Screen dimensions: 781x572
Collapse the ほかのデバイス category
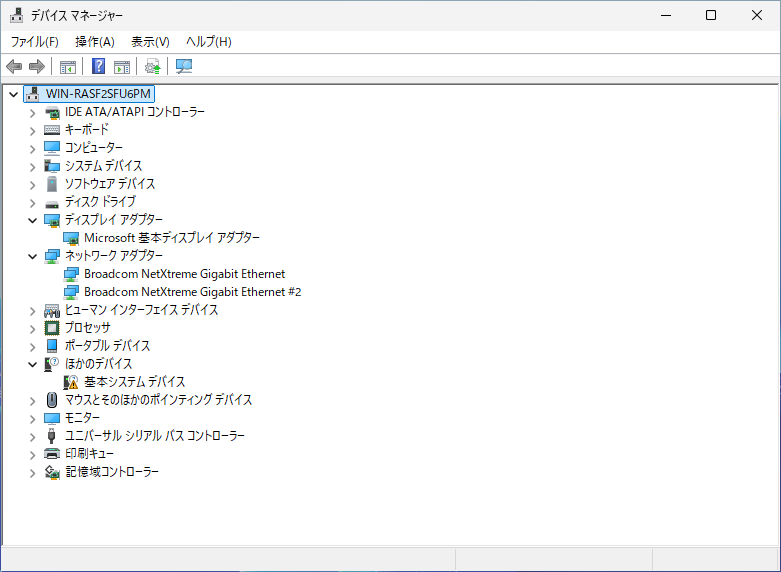(32, 364)
